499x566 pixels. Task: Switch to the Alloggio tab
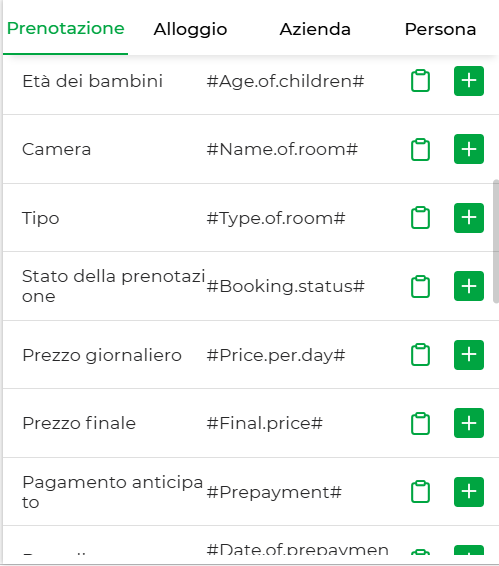(190, 29)
